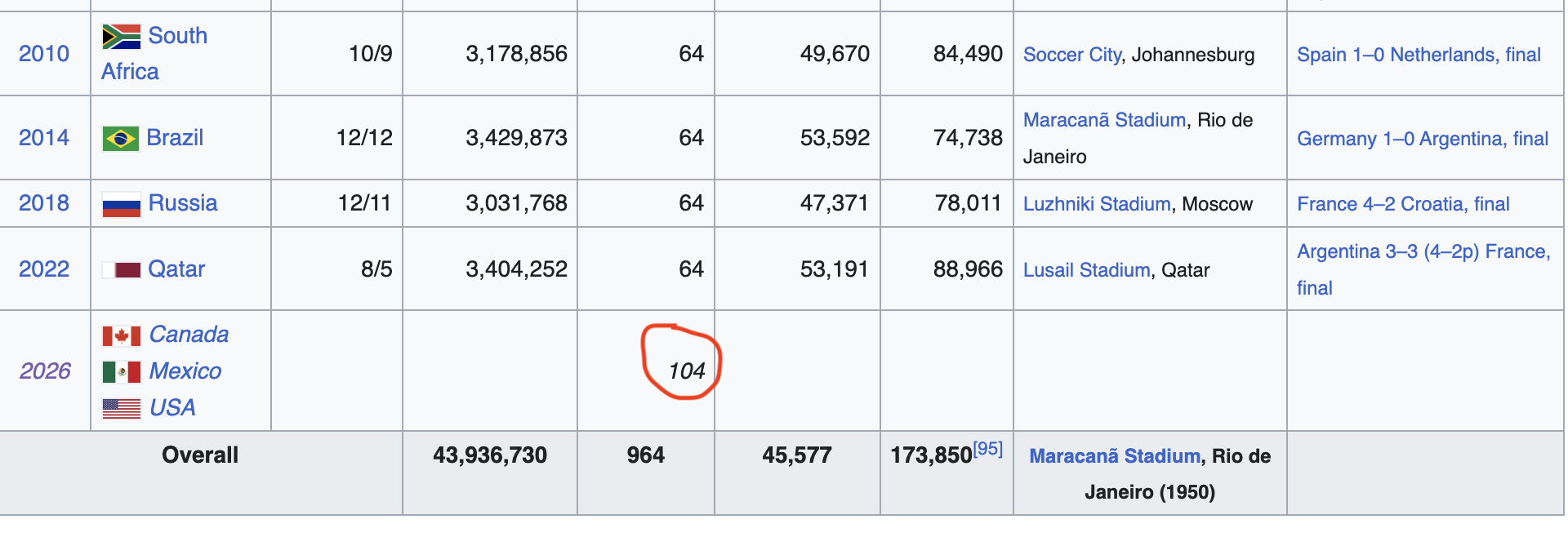
Task: Open Lusail Stadium link
Action: click(x=1086, y=270)
